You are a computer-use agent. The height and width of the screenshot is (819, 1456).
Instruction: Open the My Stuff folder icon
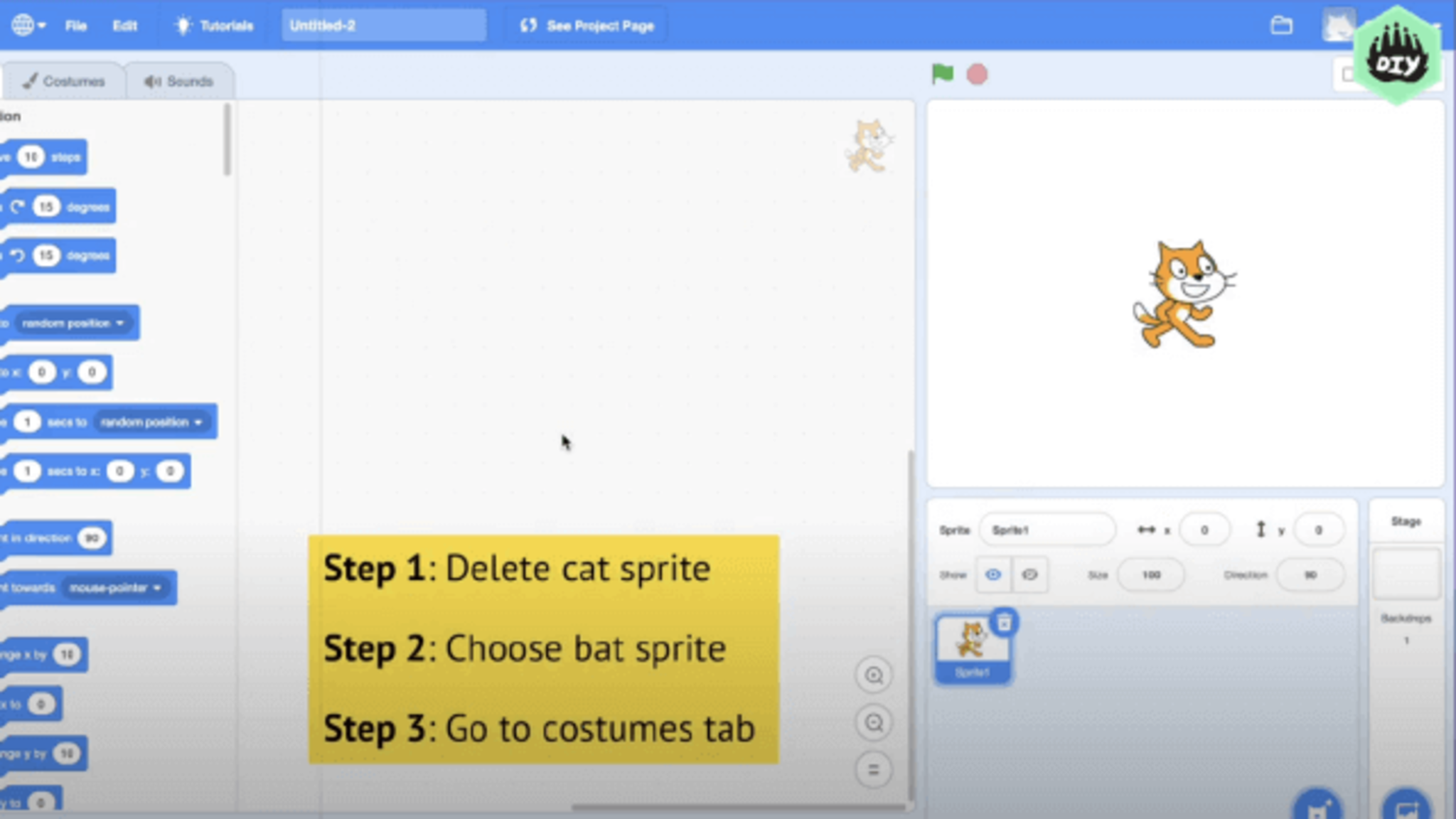point(1281,26)
